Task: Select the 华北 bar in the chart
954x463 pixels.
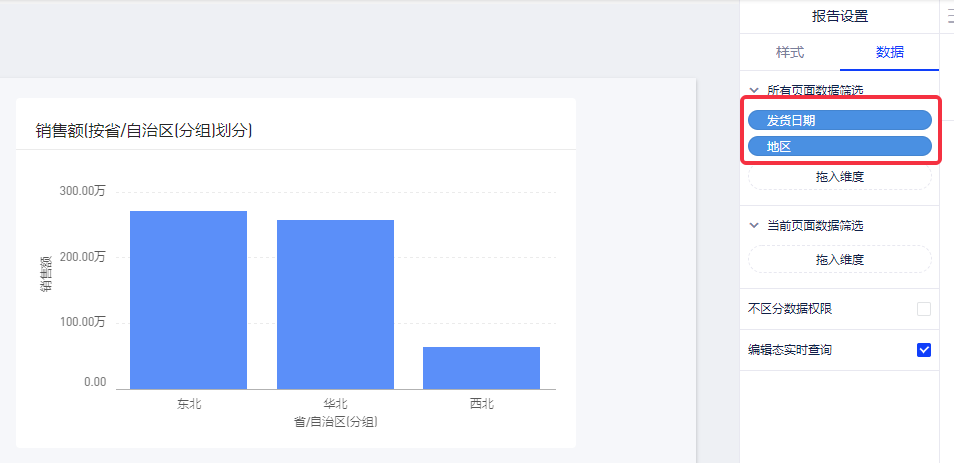Action: [x=335, y=304]
